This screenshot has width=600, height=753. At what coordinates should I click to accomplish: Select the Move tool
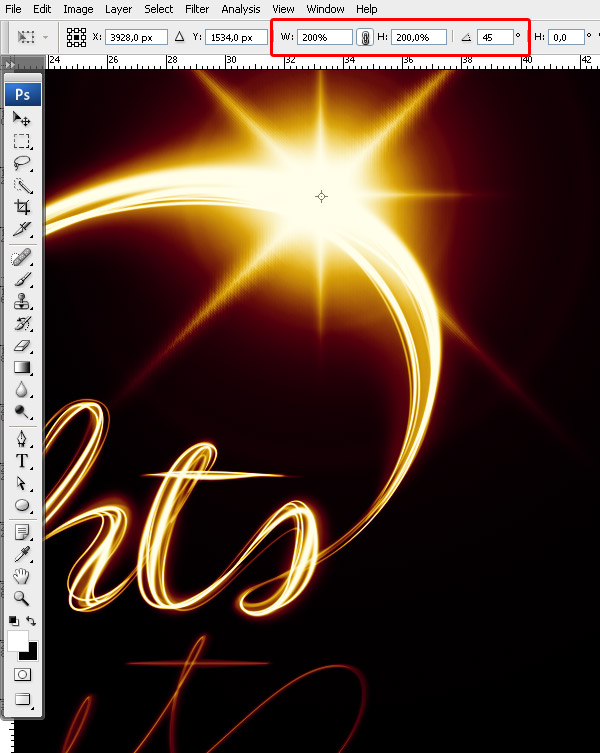point(22,119)
